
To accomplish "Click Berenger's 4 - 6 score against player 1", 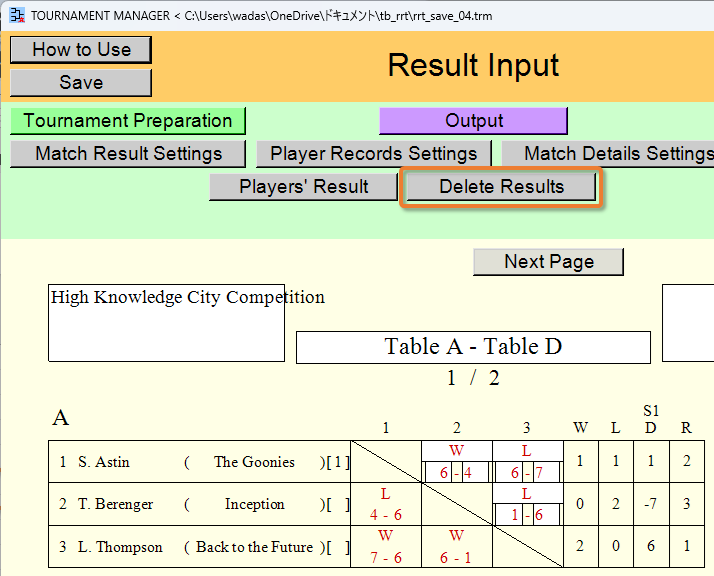I will (386, 515).
